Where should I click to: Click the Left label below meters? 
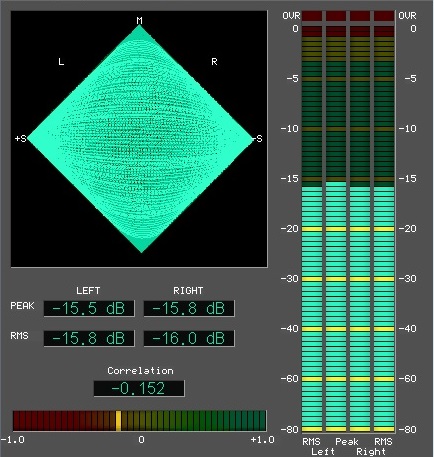pos(323,452)
